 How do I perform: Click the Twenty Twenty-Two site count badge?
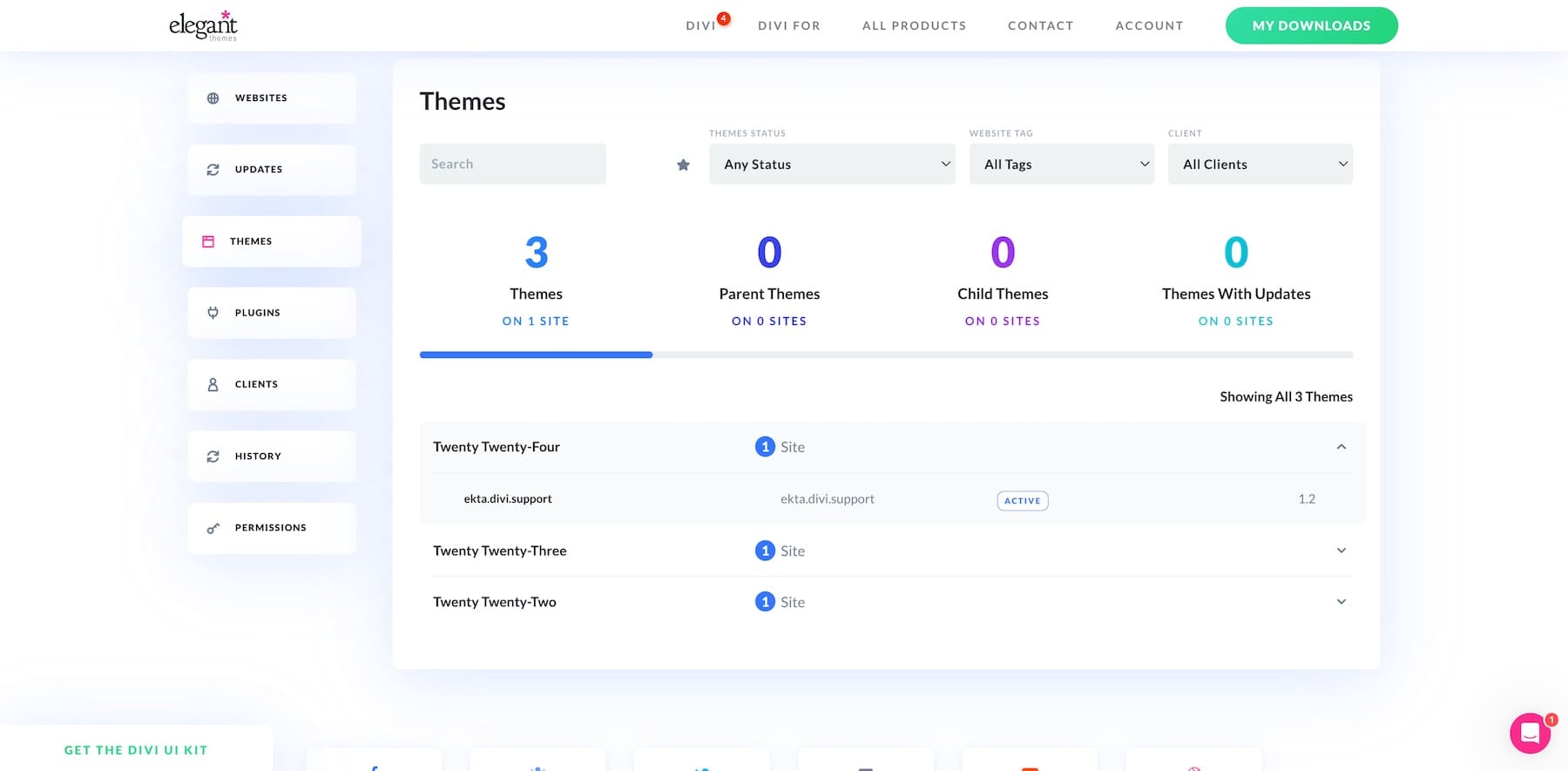tap(765, 602)
